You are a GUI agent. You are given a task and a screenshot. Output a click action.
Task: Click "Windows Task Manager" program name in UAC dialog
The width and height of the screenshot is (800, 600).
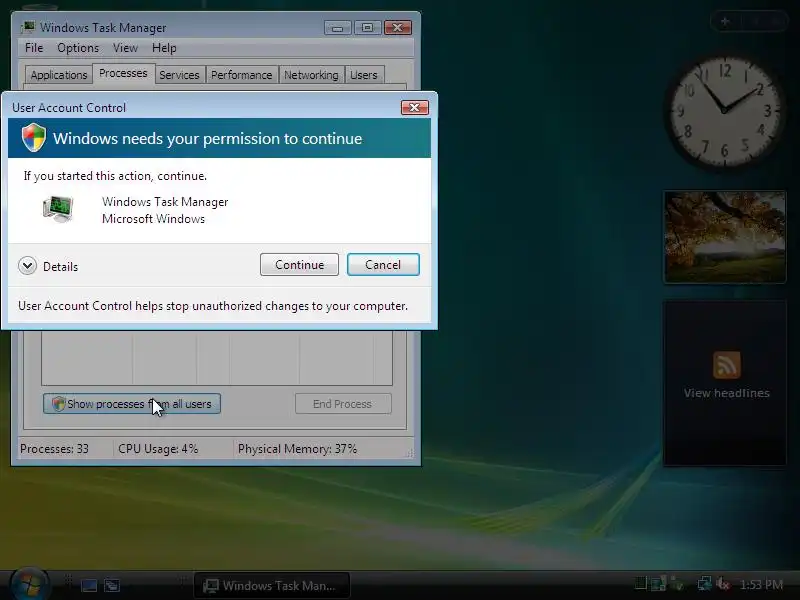pos(165,202)
